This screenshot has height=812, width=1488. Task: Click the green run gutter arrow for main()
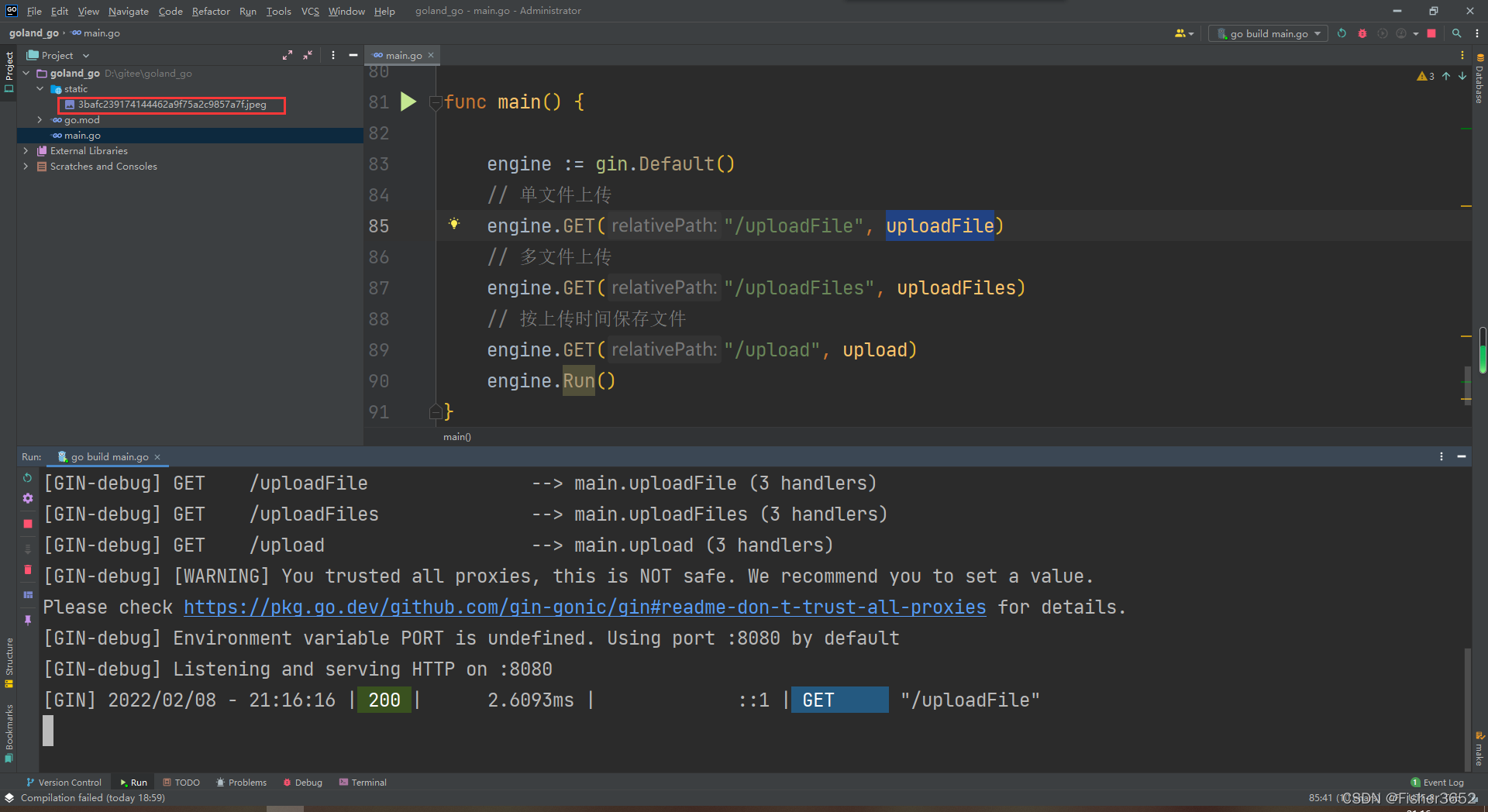(x=408, y=101)
